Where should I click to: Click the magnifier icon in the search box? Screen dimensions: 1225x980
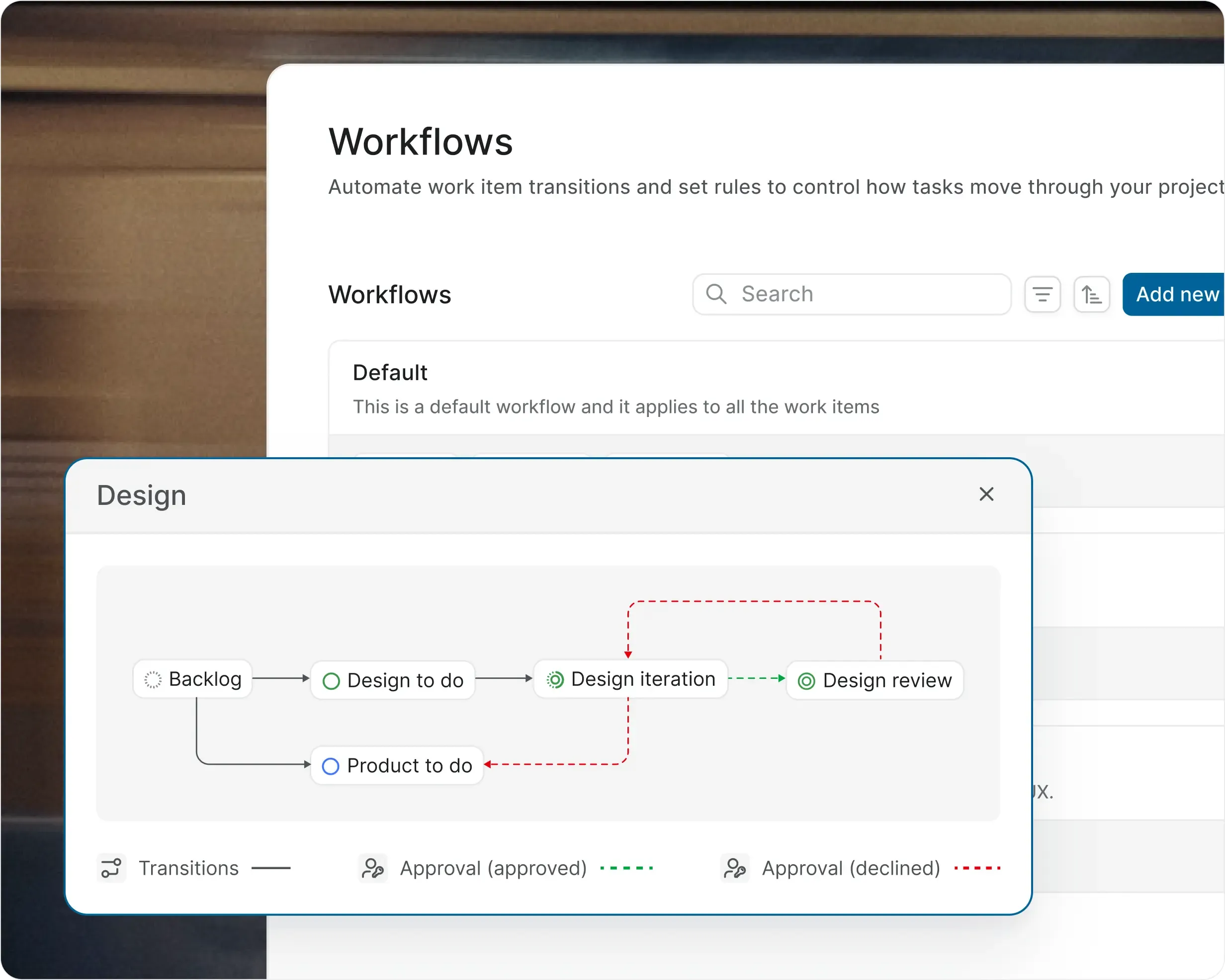(x=716, y=294)
